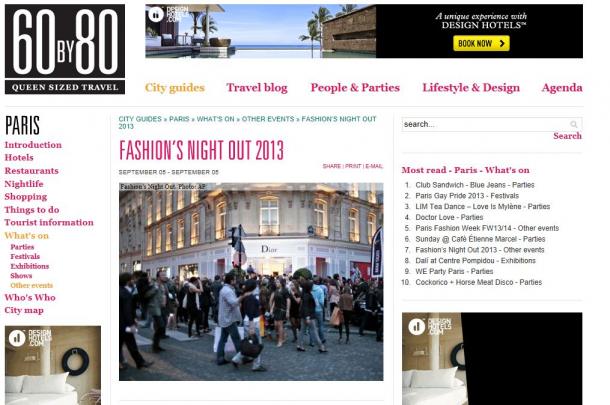Click the 60by80 Queen Sized Travel logo
Screen dimensions: 610x405
[x=65, y=49]
